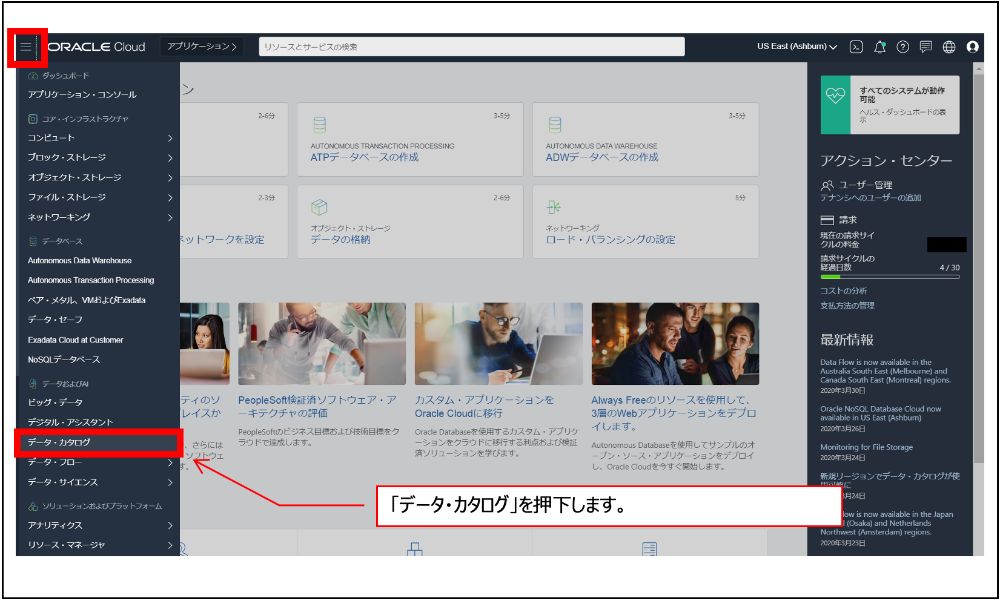Open the region dropdown US East (Ashburn)
Image resolution: width=1000 pixels, height=601 pixels.
click(797, 47)
